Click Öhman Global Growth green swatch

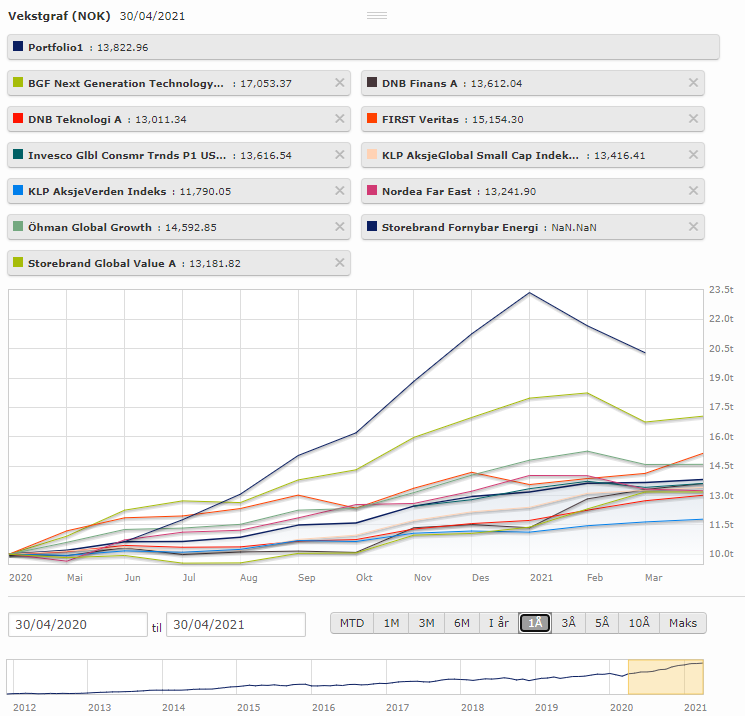tap(18, 226)
